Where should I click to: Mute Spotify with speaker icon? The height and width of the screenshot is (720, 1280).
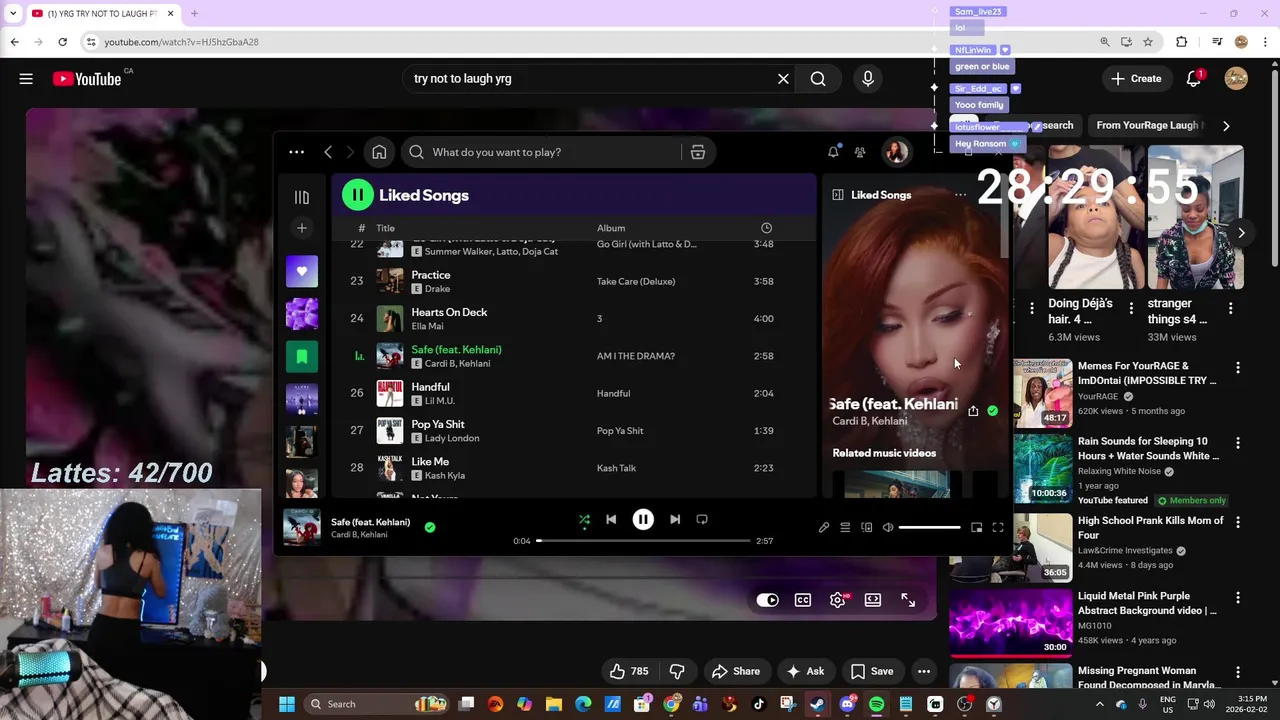pyautogui.click(x=888, y=527)
